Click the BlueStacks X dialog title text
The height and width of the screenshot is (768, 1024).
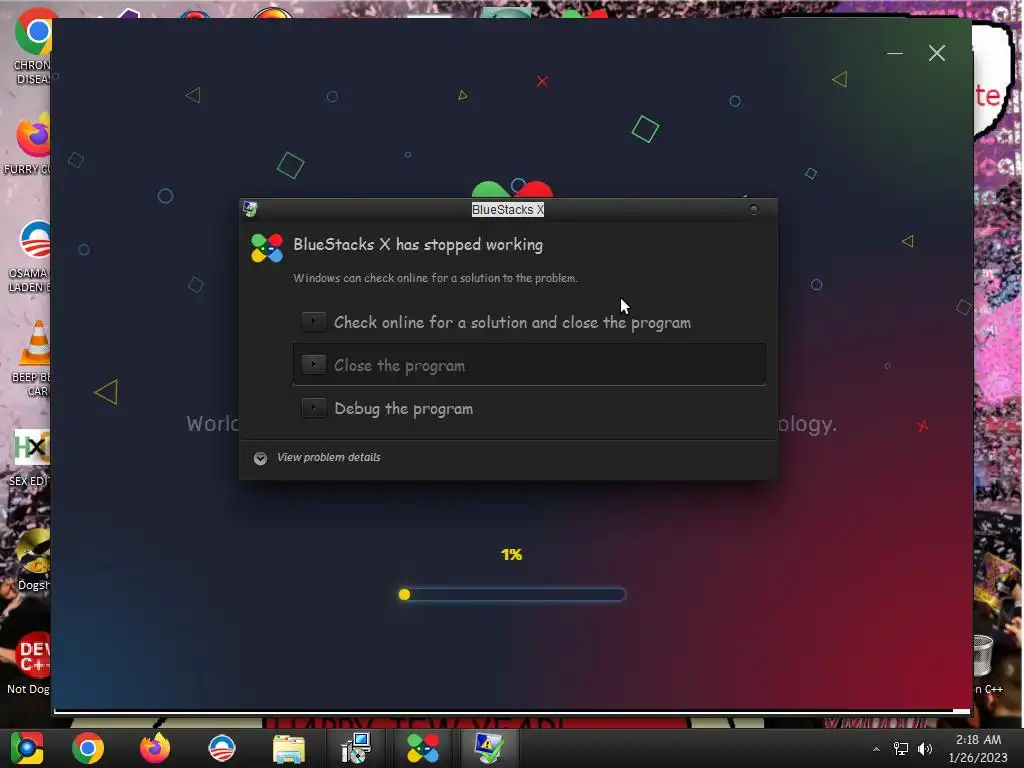coord(507,210)
